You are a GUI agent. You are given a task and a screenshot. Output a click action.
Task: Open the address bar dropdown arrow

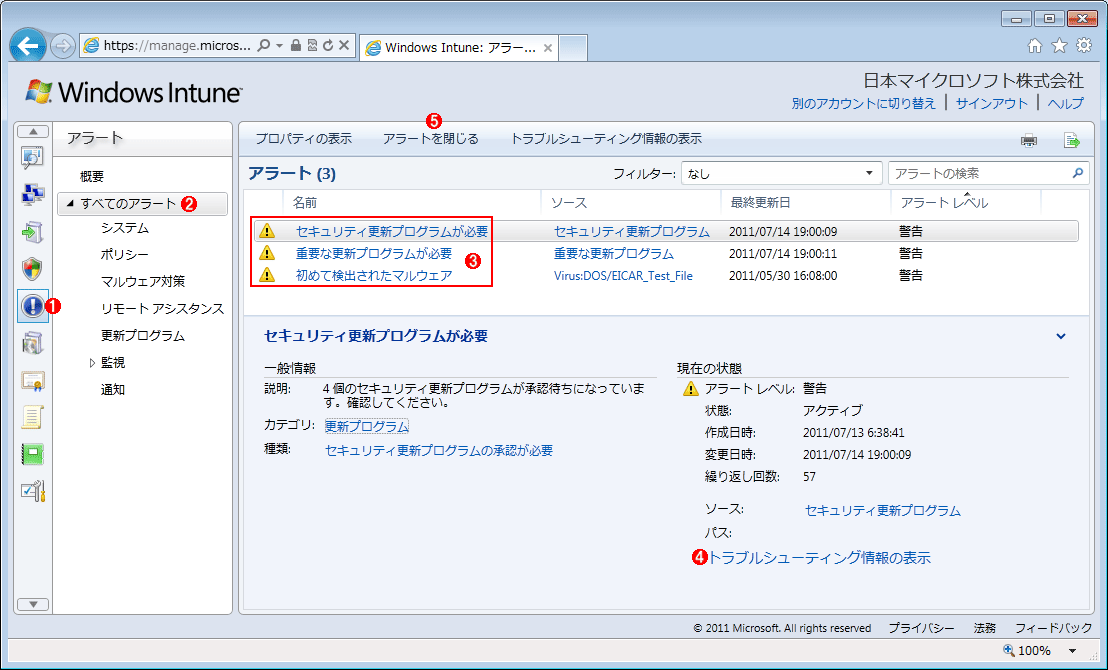pyautogui.click(x=280, y=46)
